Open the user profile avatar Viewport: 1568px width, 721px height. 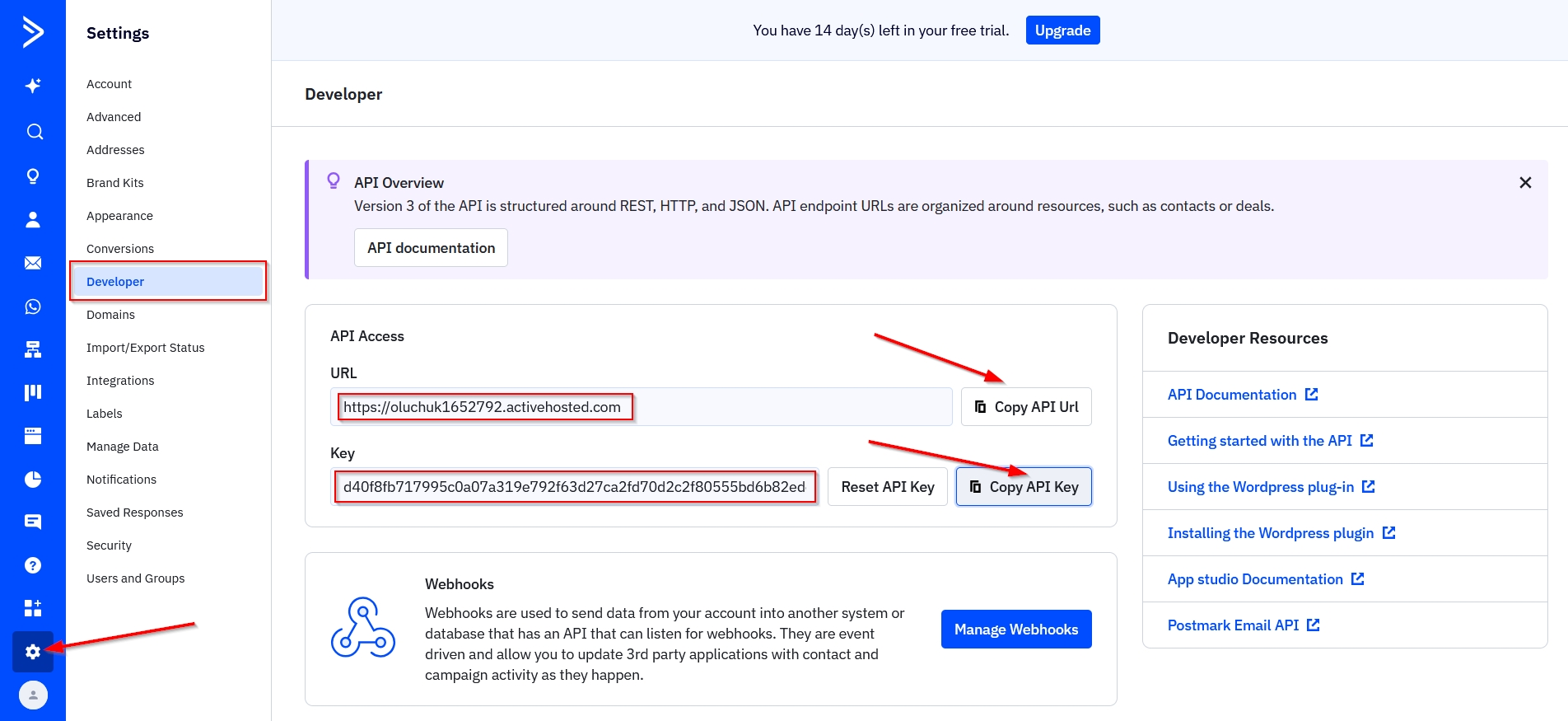click(x=33, y=695)
